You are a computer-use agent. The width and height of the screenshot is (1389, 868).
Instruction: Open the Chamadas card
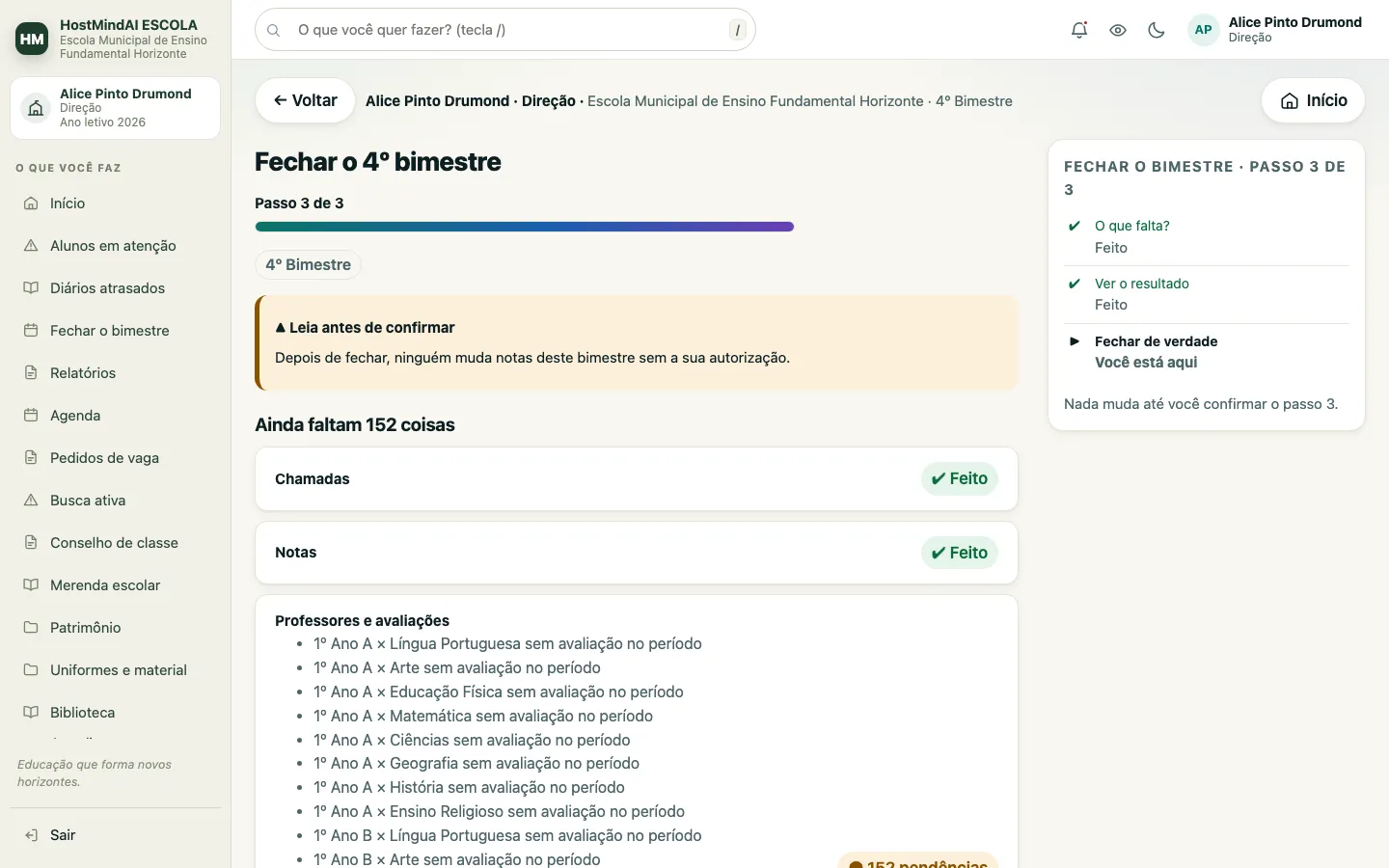(x=637, y=479)
